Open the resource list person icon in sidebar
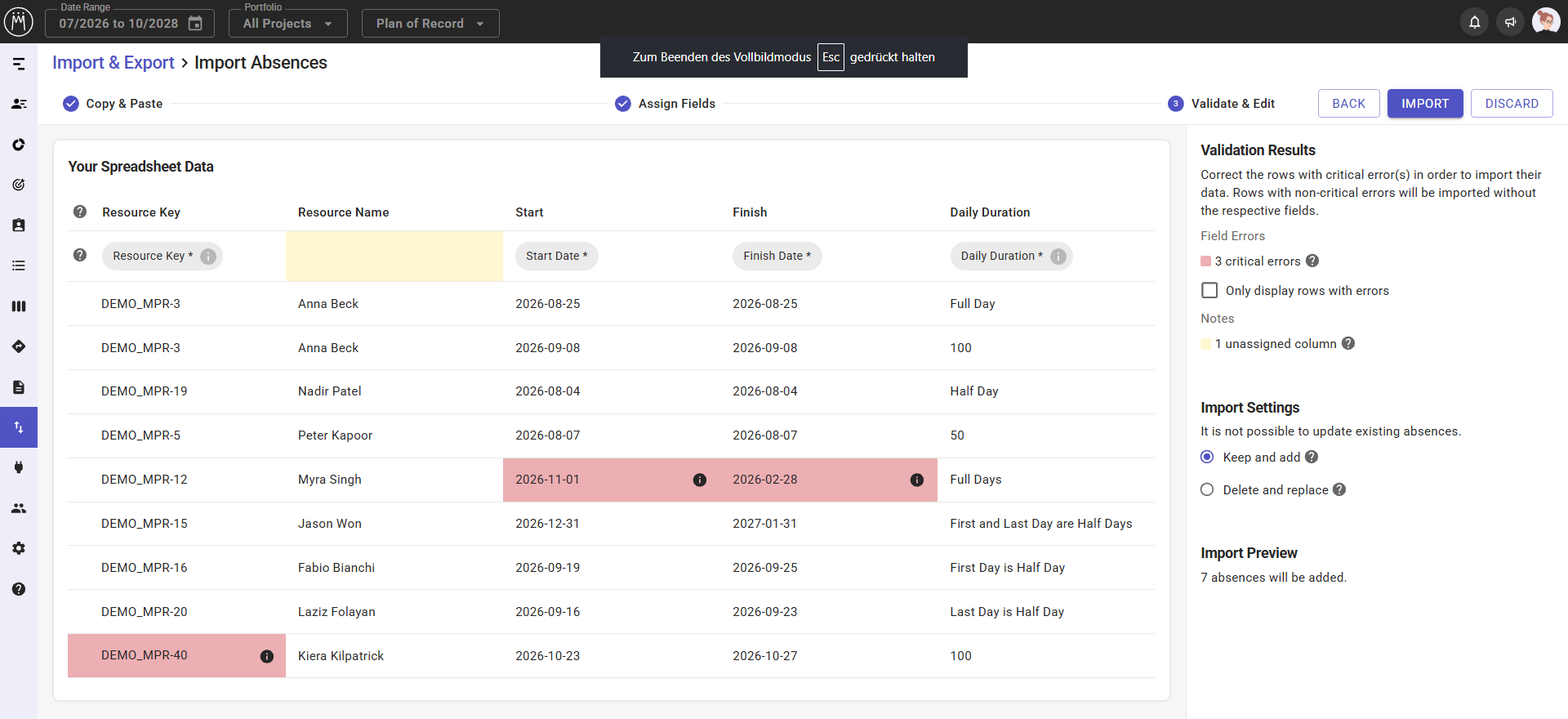The height and width of the screenshot is (719, 1568). 19,104
